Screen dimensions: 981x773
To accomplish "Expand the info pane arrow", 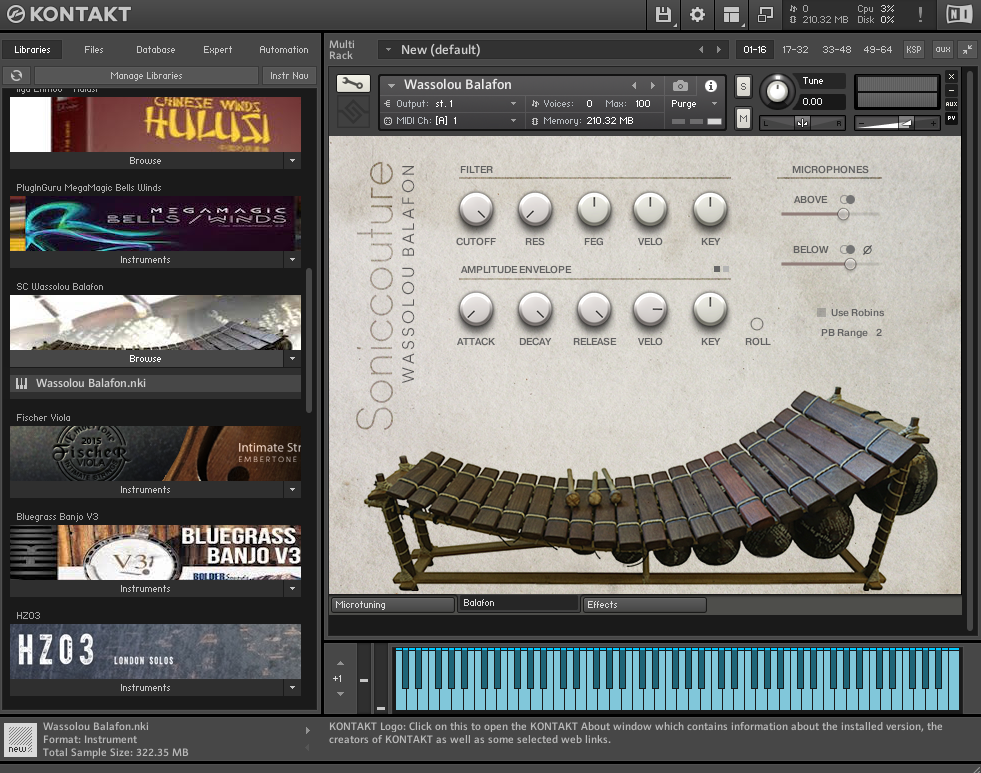I will [x=307, y=730].
